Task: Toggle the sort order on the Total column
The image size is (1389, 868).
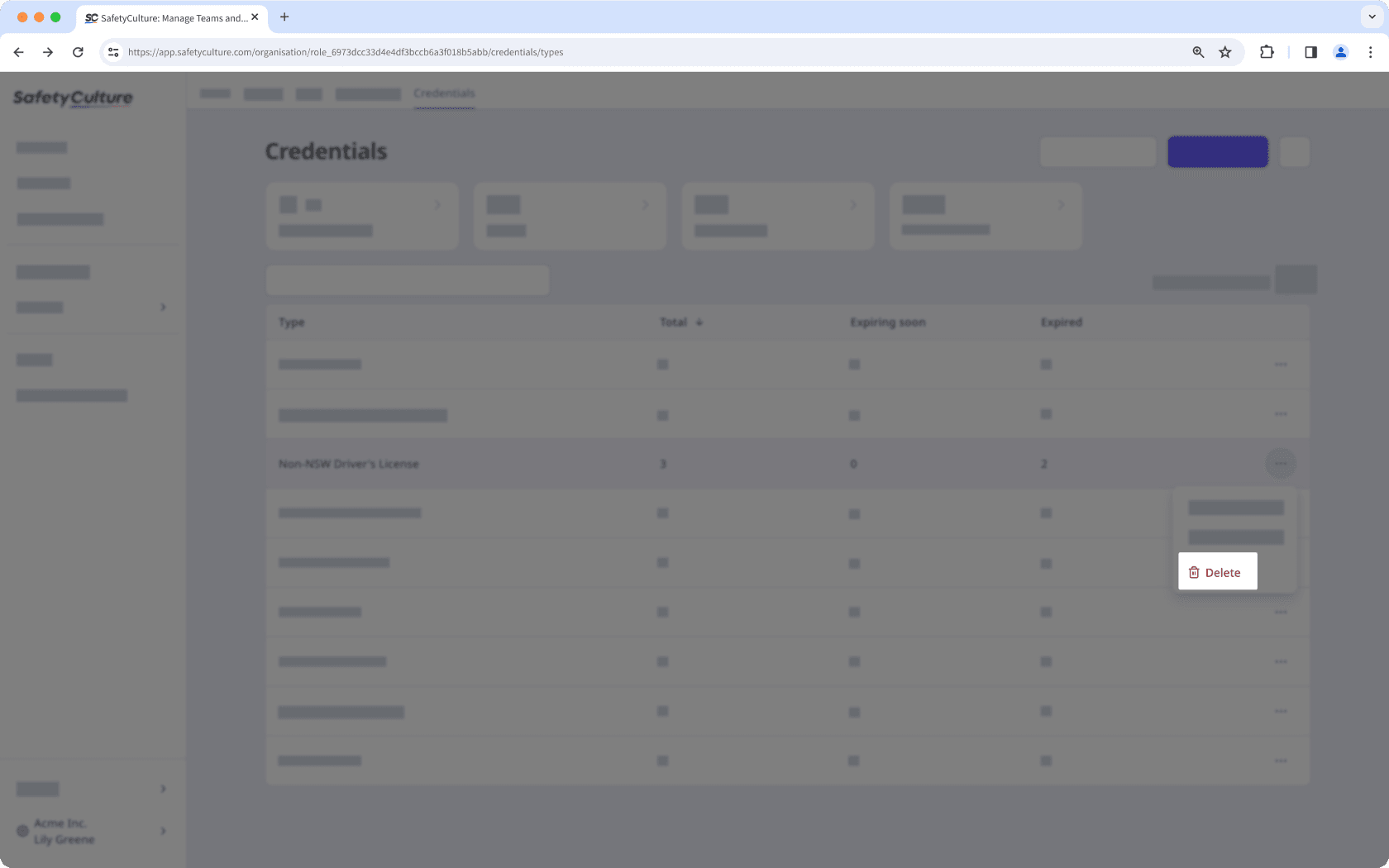Action: pyautogui.click(x=699, y=322)
